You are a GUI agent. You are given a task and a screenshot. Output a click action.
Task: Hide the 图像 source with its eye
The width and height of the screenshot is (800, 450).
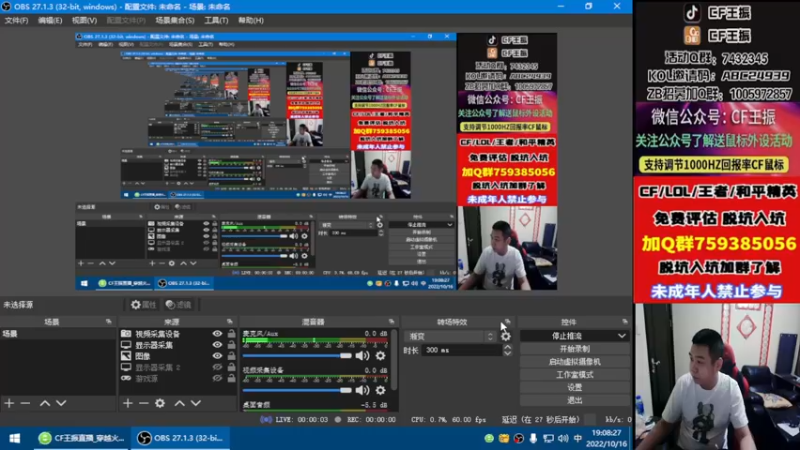(217, 356)
